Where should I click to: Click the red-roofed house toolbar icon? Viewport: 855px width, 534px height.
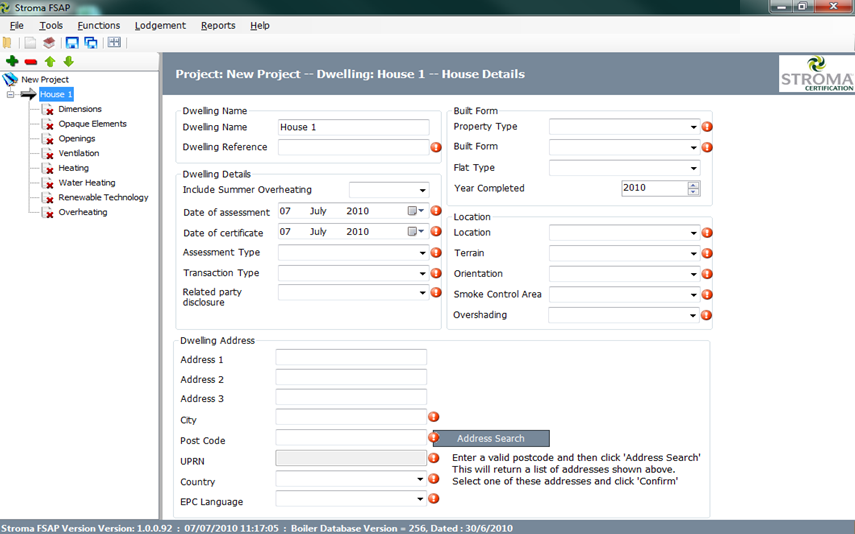tap(49, 43)
